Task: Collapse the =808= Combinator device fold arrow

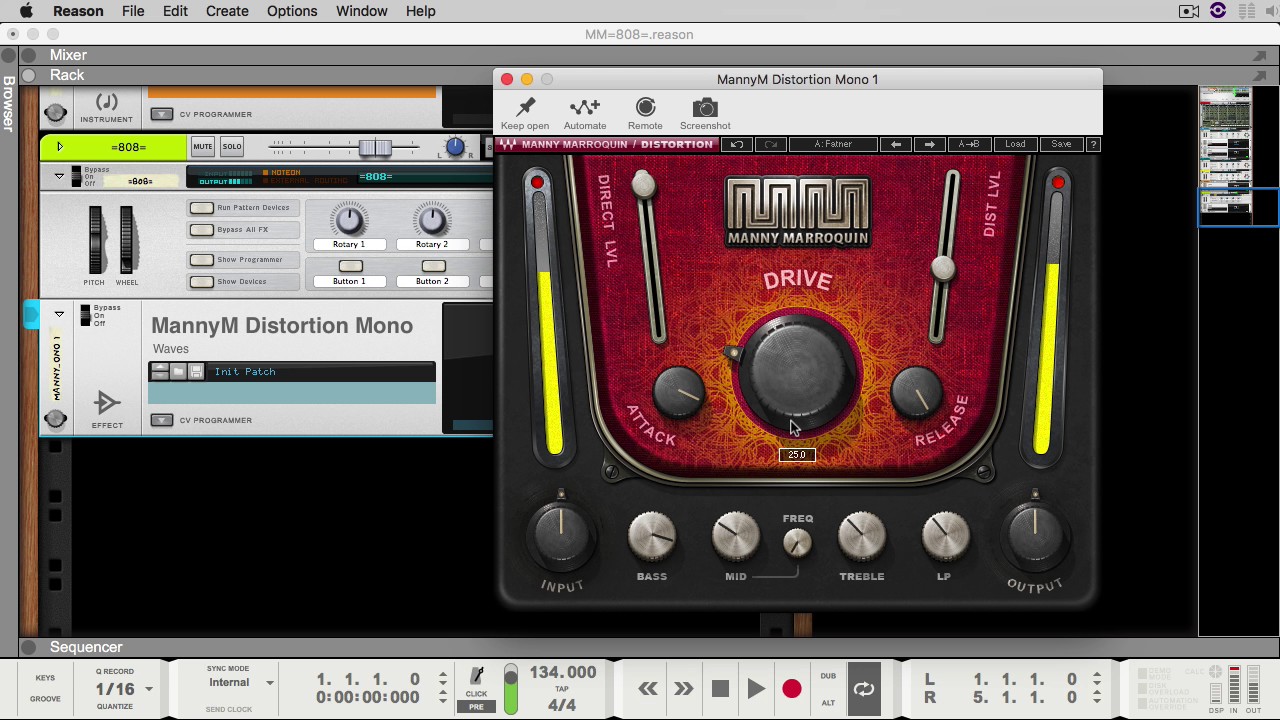Action: pos(59,176)
